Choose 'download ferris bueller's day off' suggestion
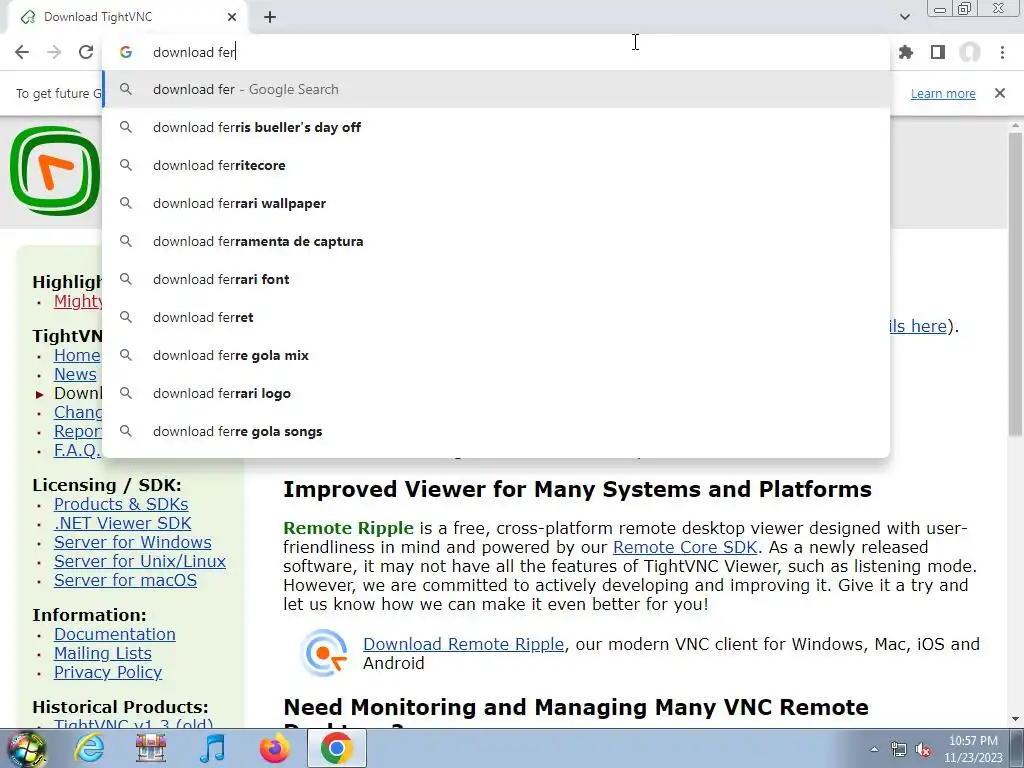The width and height of the screenshot is (1024, 768). pos(496,127)
